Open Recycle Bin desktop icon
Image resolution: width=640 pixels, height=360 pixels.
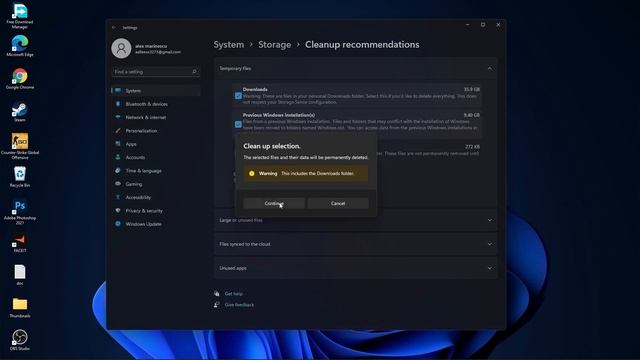[x=20, y=176]
